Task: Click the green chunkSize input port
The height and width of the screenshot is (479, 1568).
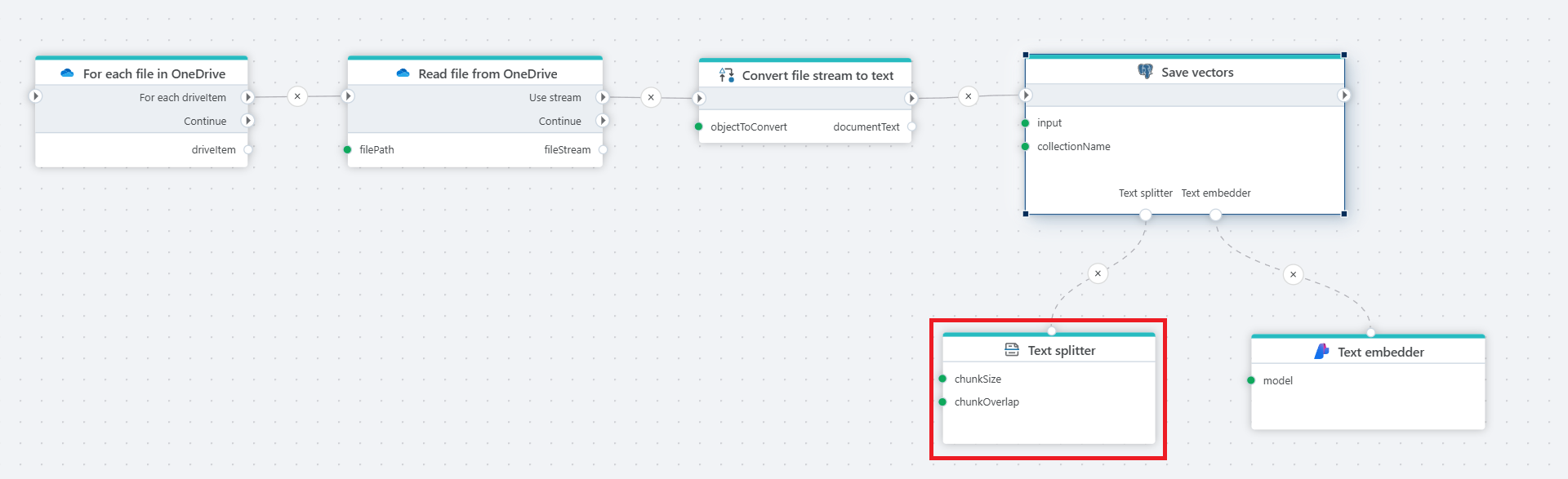Action: click(x=942, y=379)
